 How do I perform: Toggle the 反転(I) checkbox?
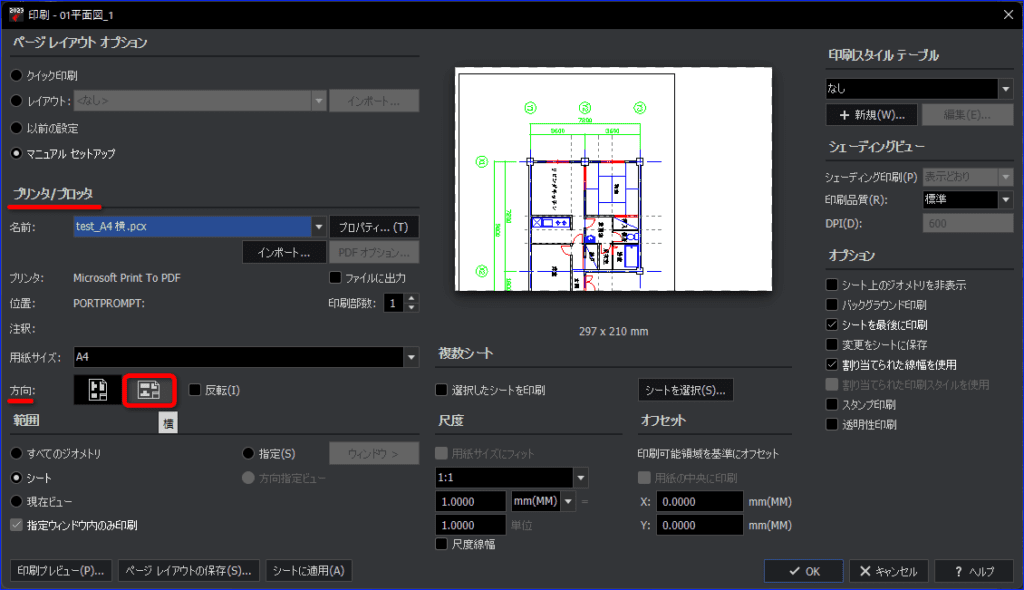click(x=195, y=390)
